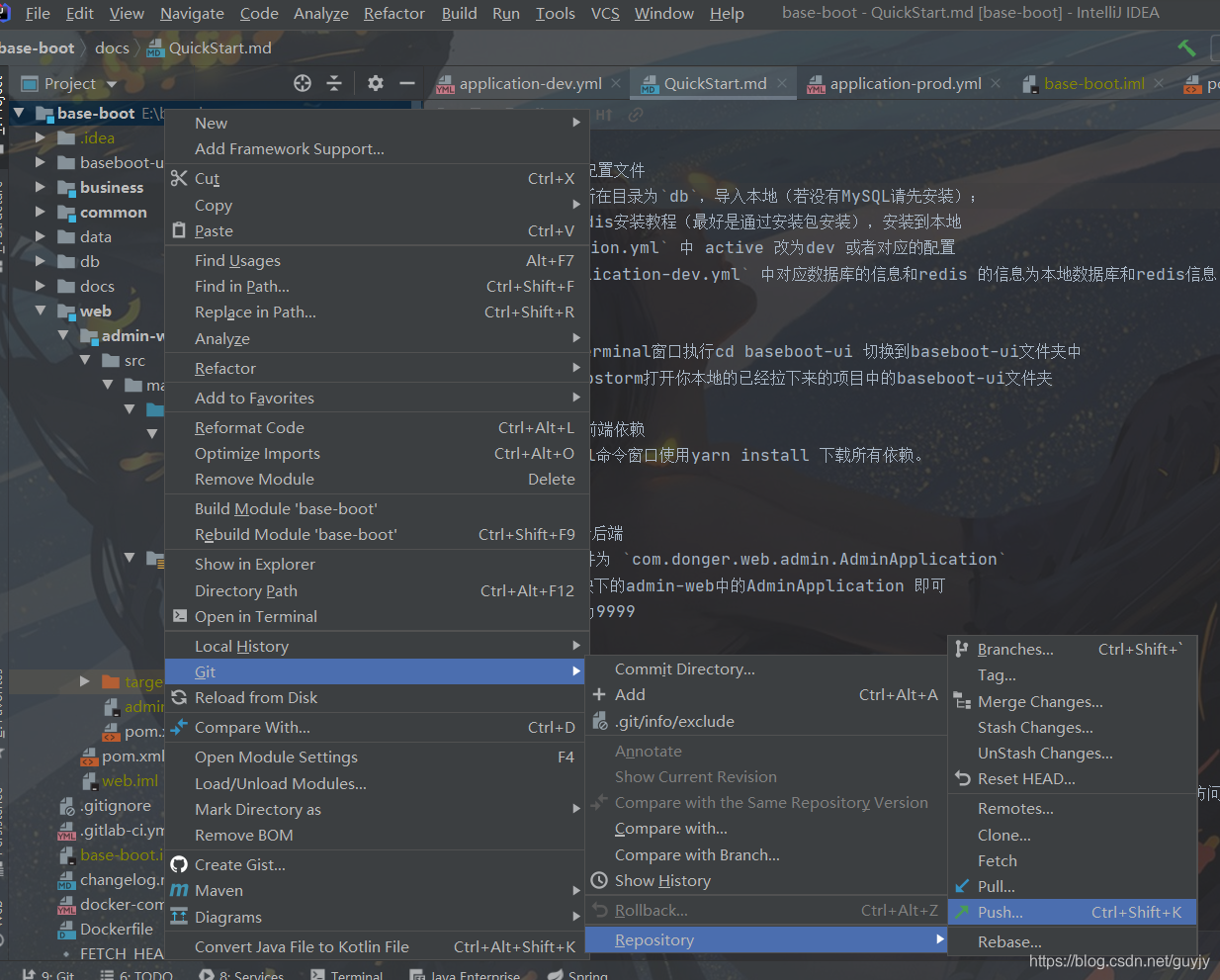
Task: Switch to application-dev.yml tab
Action: click(530, 83)
